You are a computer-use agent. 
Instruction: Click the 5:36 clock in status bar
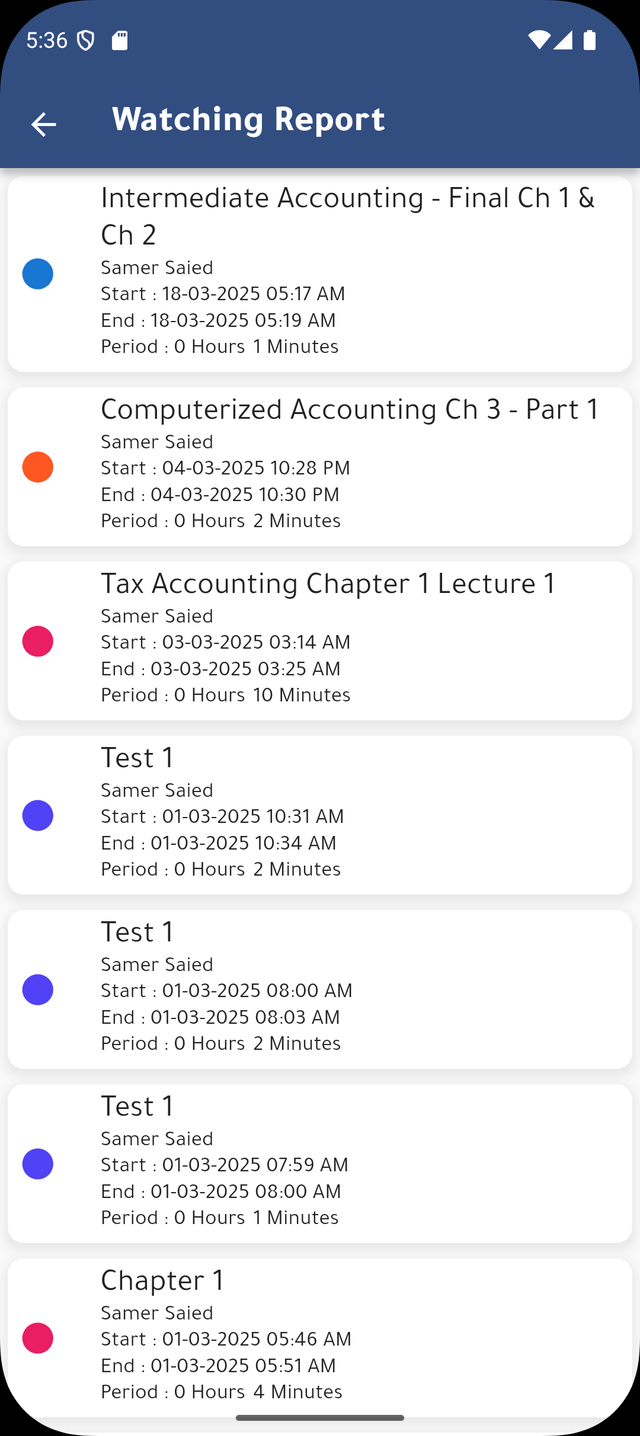pyautogui.click(x=46, y=41)
